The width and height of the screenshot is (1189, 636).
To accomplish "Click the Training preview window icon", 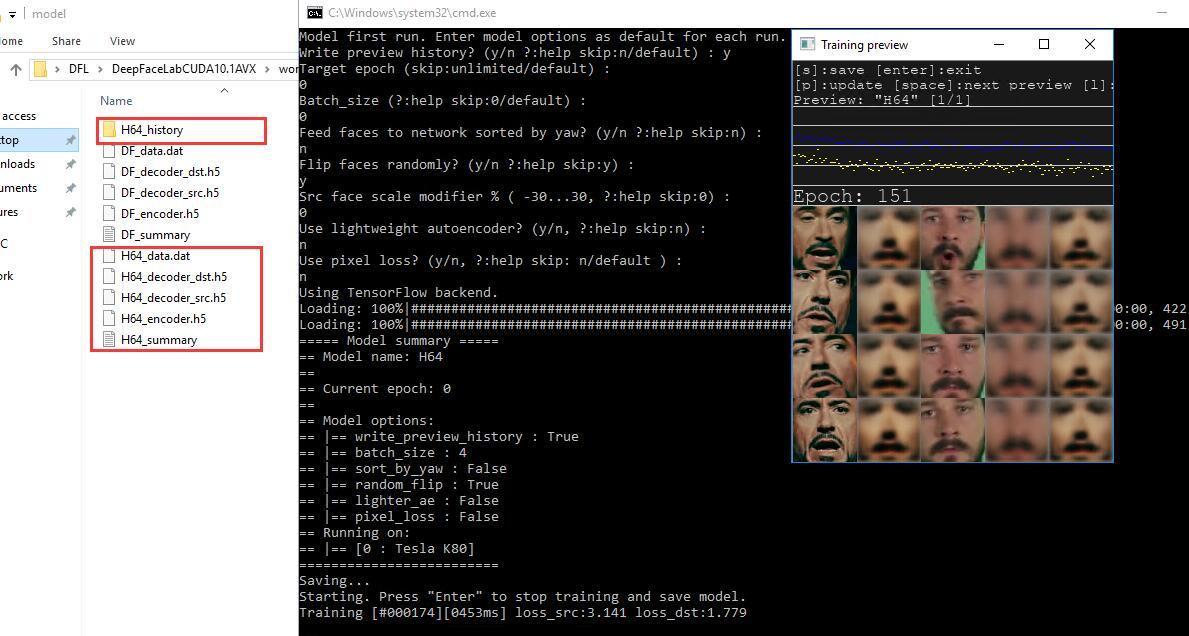I will (806, 45).
